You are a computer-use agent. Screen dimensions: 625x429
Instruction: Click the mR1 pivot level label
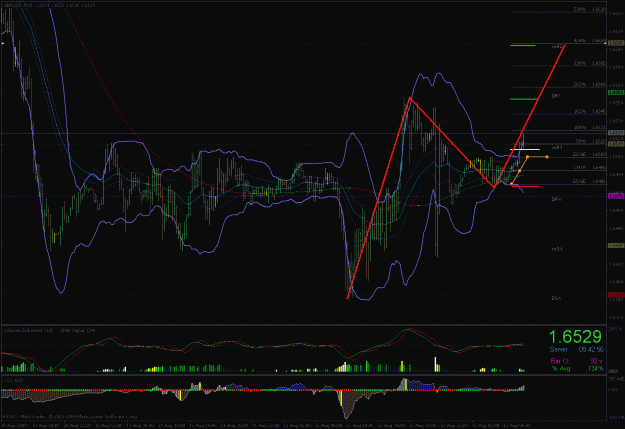[557, 148]
